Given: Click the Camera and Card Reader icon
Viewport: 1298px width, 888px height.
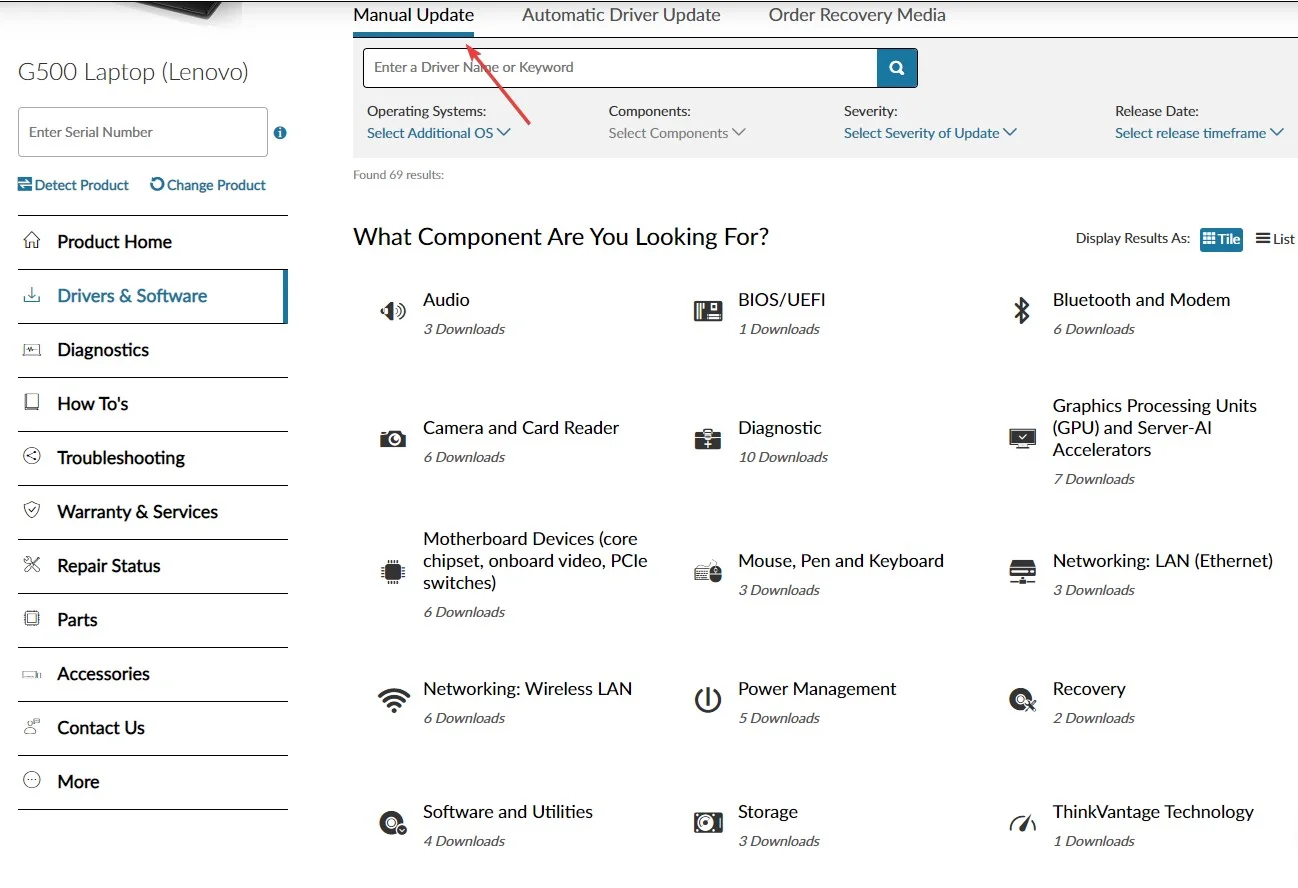Looking at the screenshot, I should 393,439.
